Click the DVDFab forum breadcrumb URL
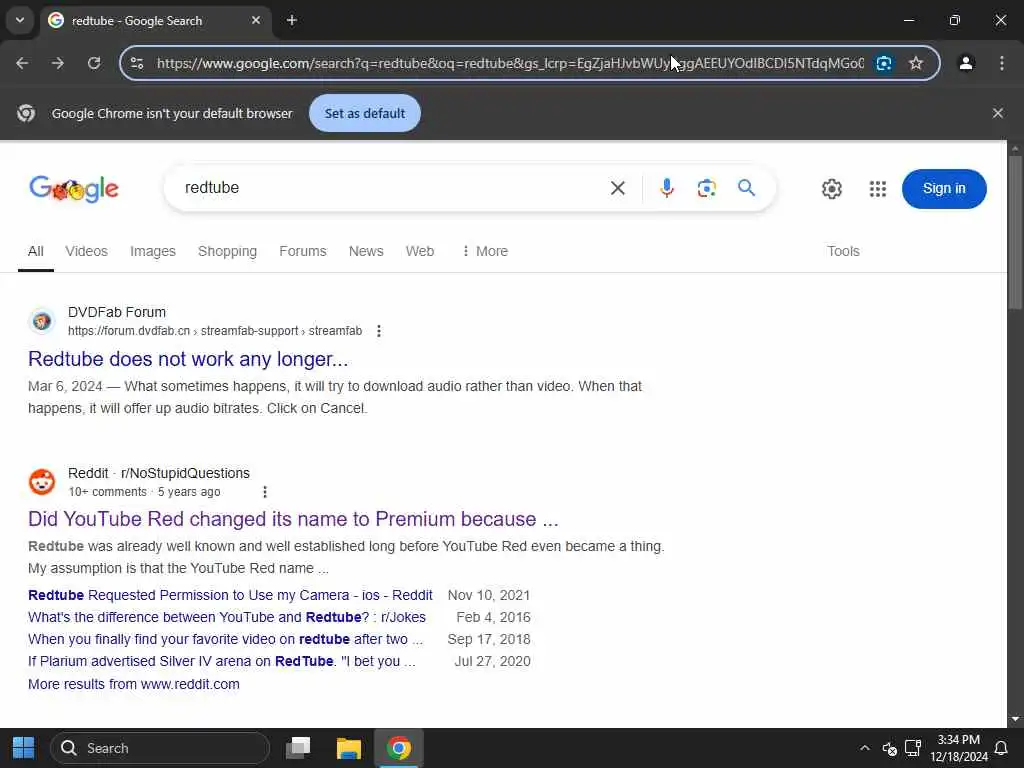Screen dimensions: 1024x768 pos(215,331)
